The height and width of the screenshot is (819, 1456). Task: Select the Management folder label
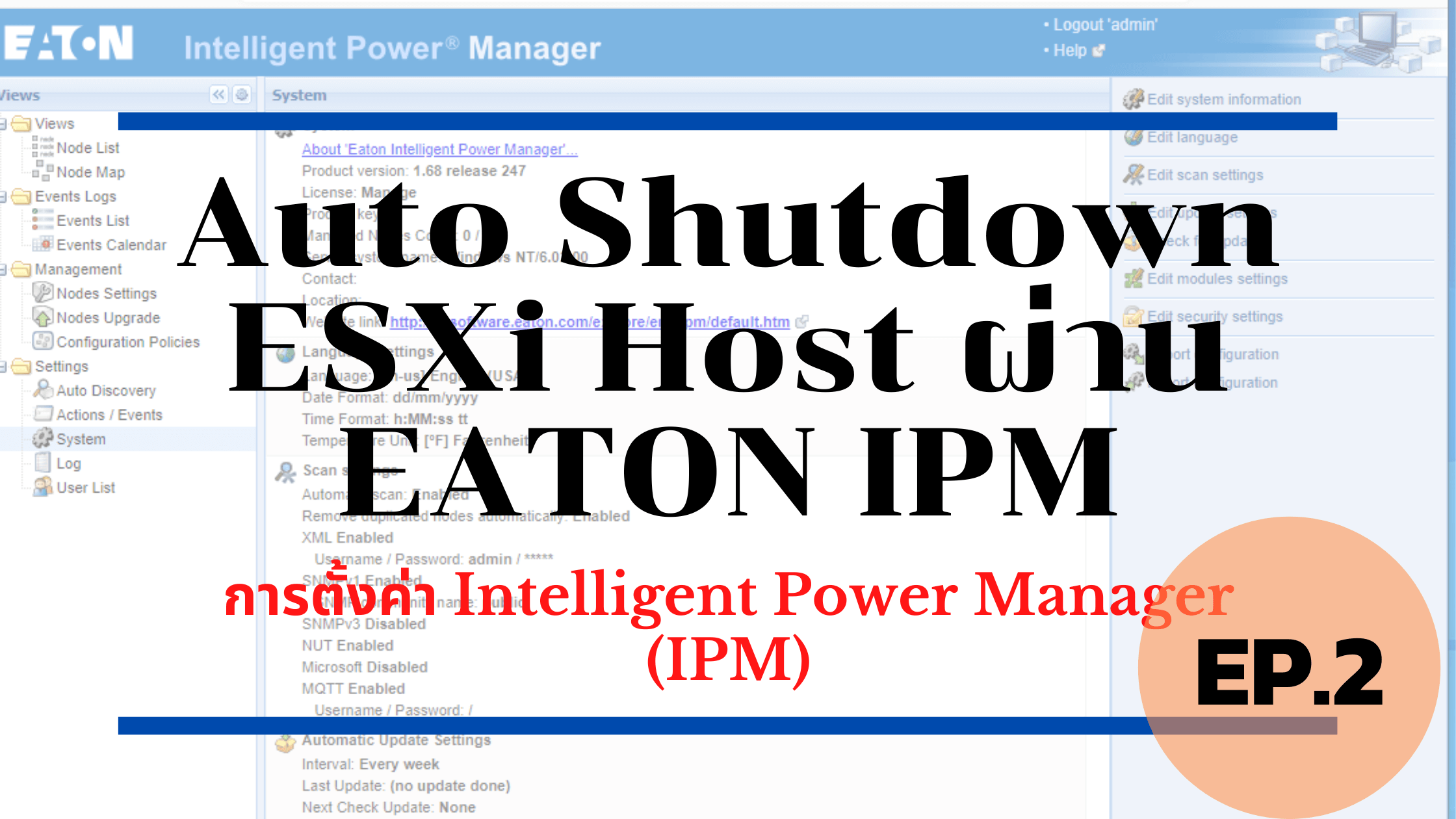(78, 269)
